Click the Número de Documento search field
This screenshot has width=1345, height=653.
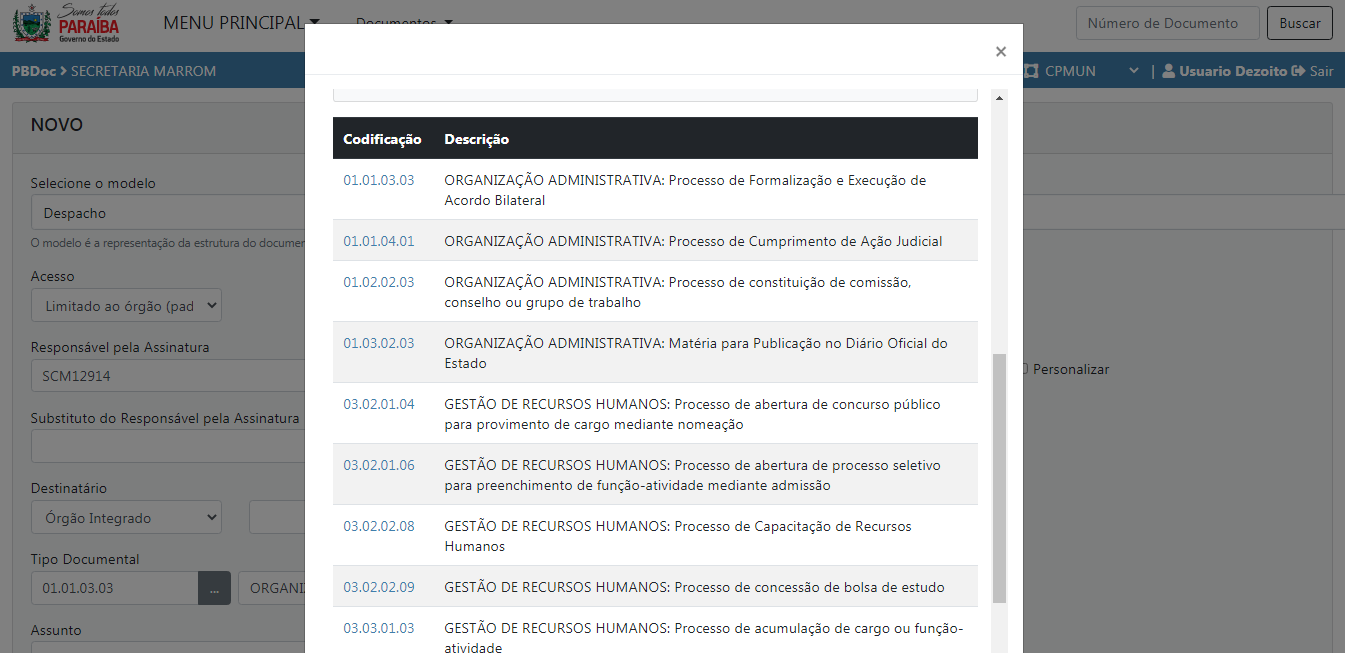pos(1166,23)
